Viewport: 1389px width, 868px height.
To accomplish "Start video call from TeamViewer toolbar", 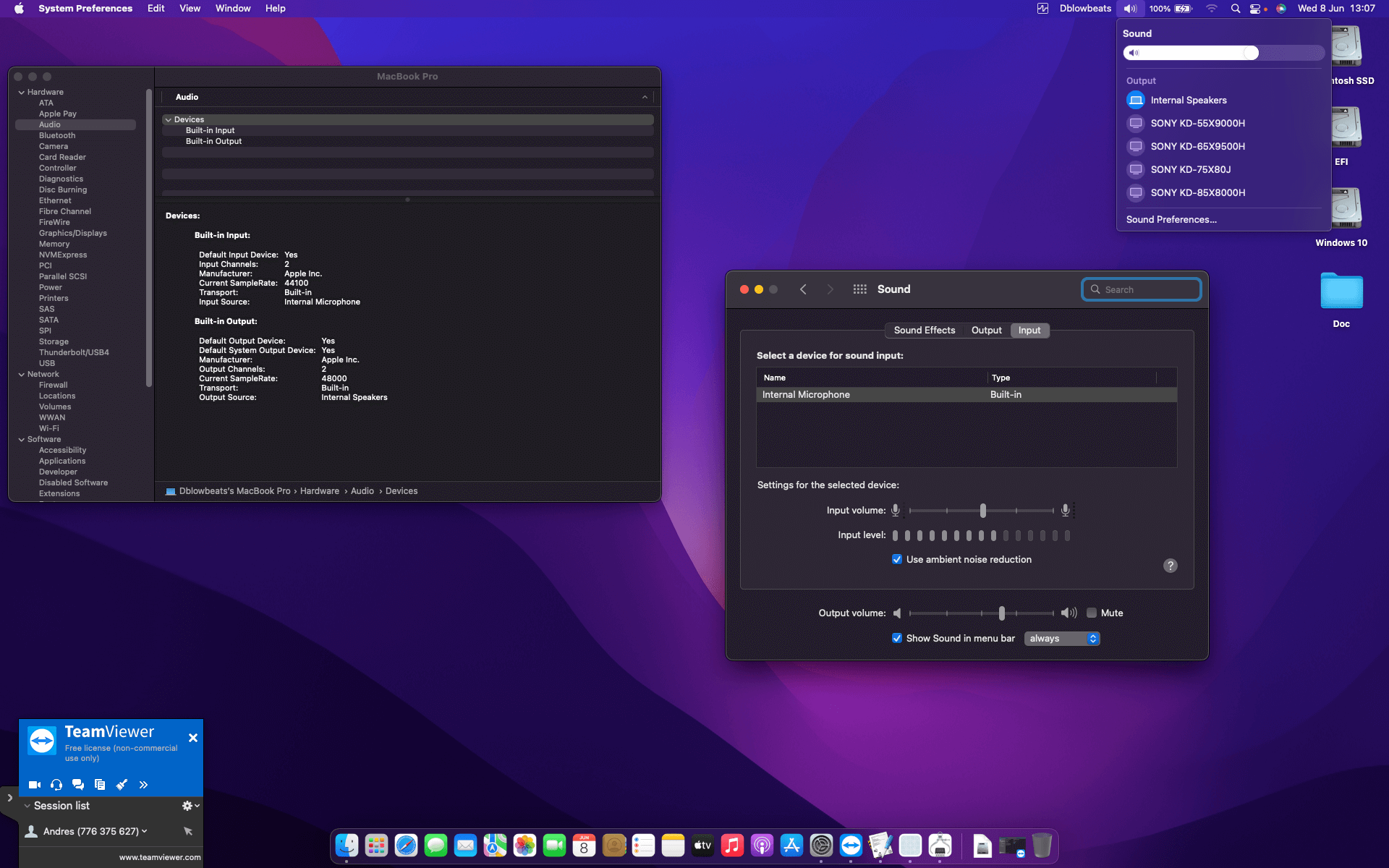I will coord(34,784).
